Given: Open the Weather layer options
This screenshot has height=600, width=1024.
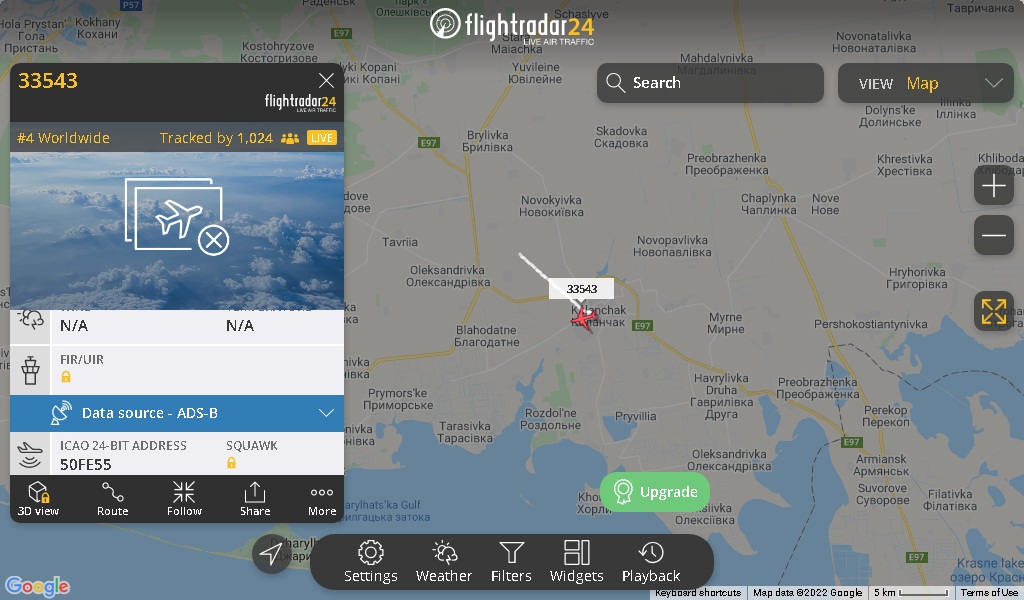Looking at the screenshot, I should 443,561.
